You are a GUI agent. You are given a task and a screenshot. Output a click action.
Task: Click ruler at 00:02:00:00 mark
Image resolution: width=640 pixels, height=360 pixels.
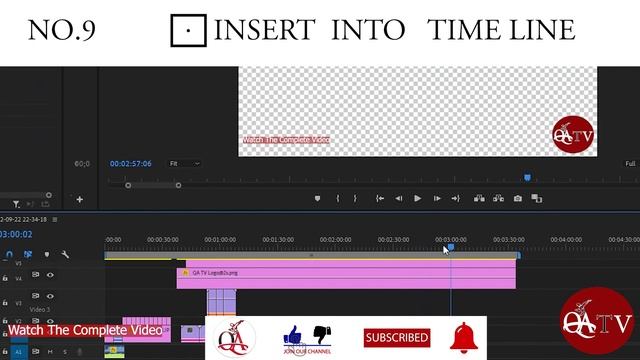coord(335,240)
